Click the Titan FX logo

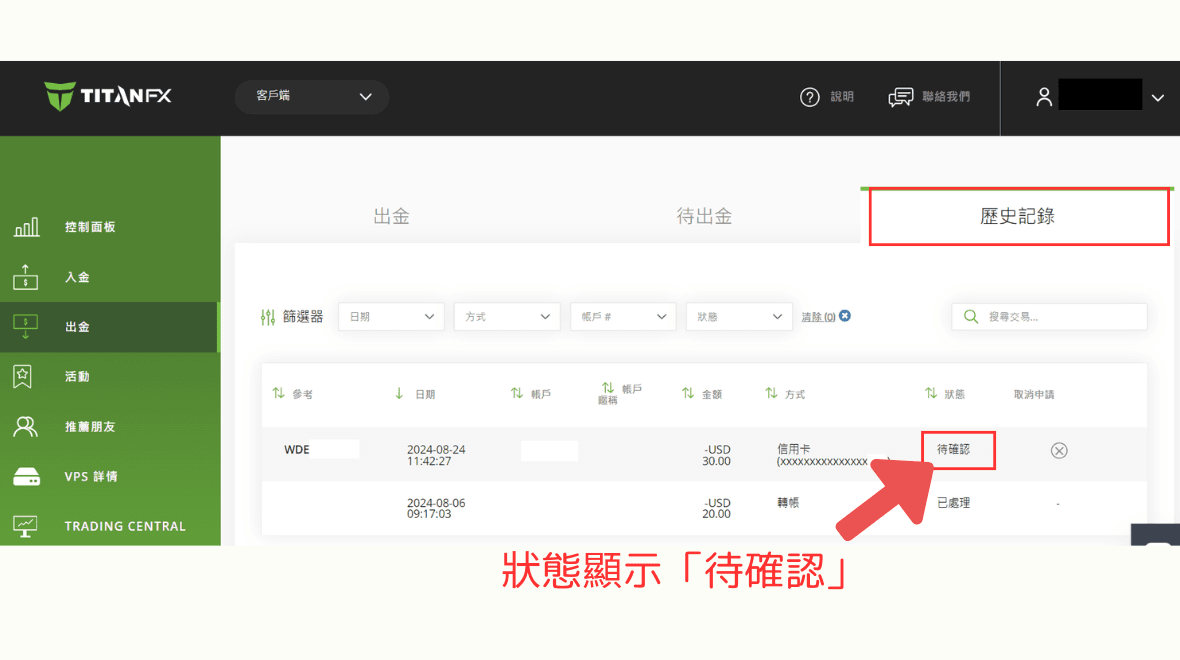tap(108, 97)
